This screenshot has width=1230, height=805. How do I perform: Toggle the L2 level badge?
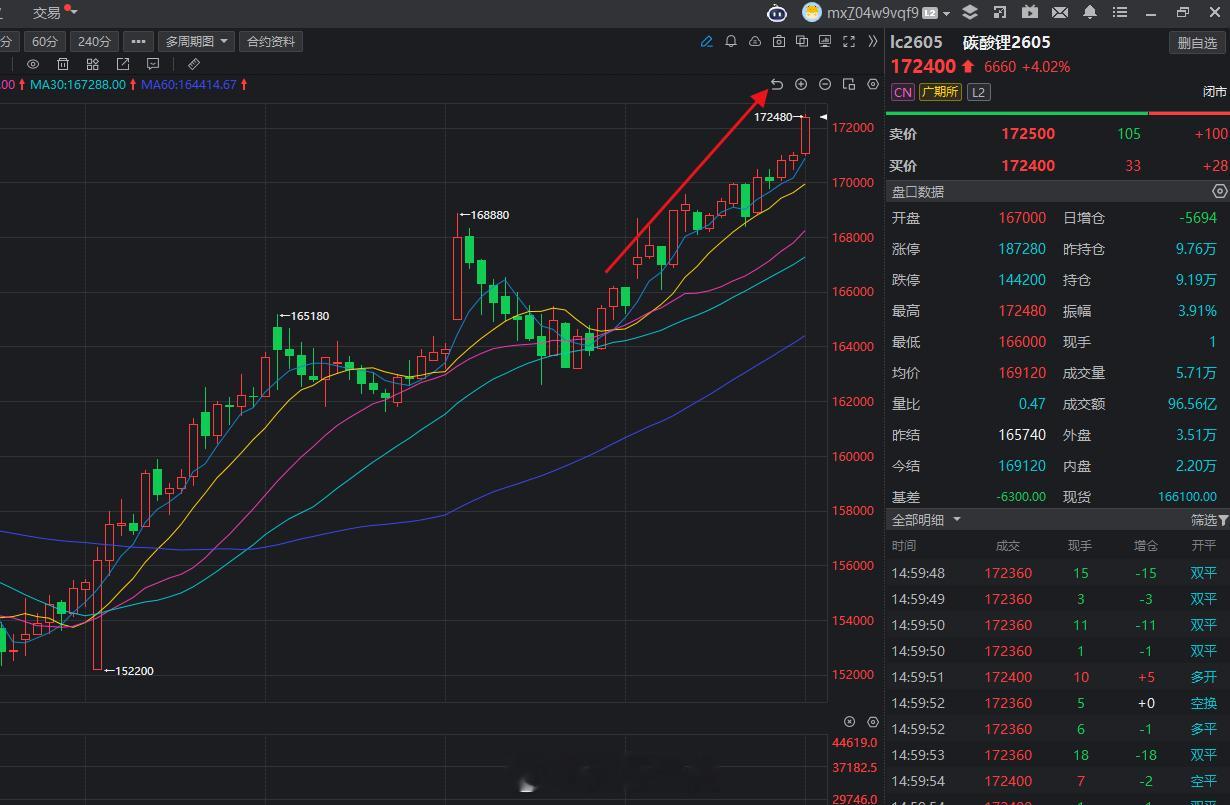click(x=979, y=92)
